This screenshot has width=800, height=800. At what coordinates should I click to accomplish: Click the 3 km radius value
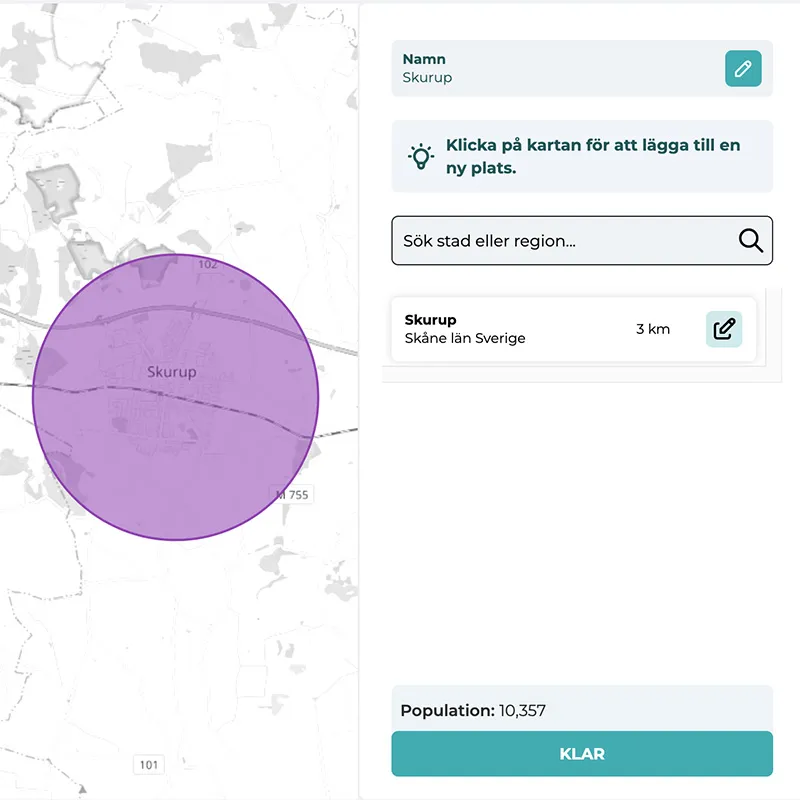click(654, 329)
